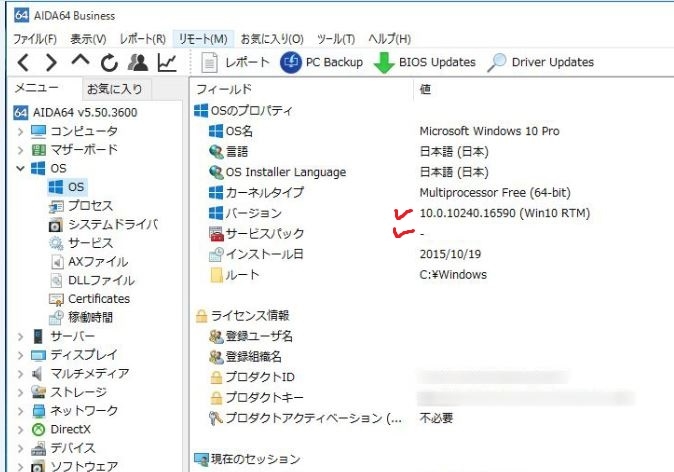Select the サーバー tower icon in tree

38,336
